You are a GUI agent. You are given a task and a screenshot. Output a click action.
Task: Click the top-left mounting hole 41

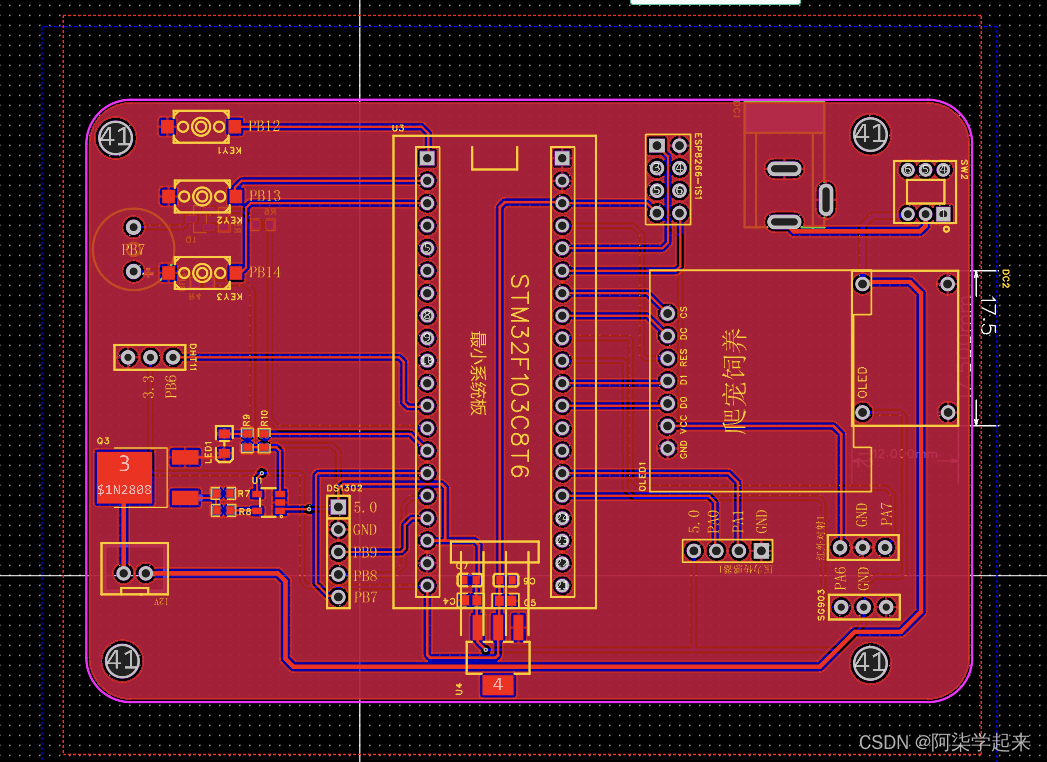pos(116,138)
